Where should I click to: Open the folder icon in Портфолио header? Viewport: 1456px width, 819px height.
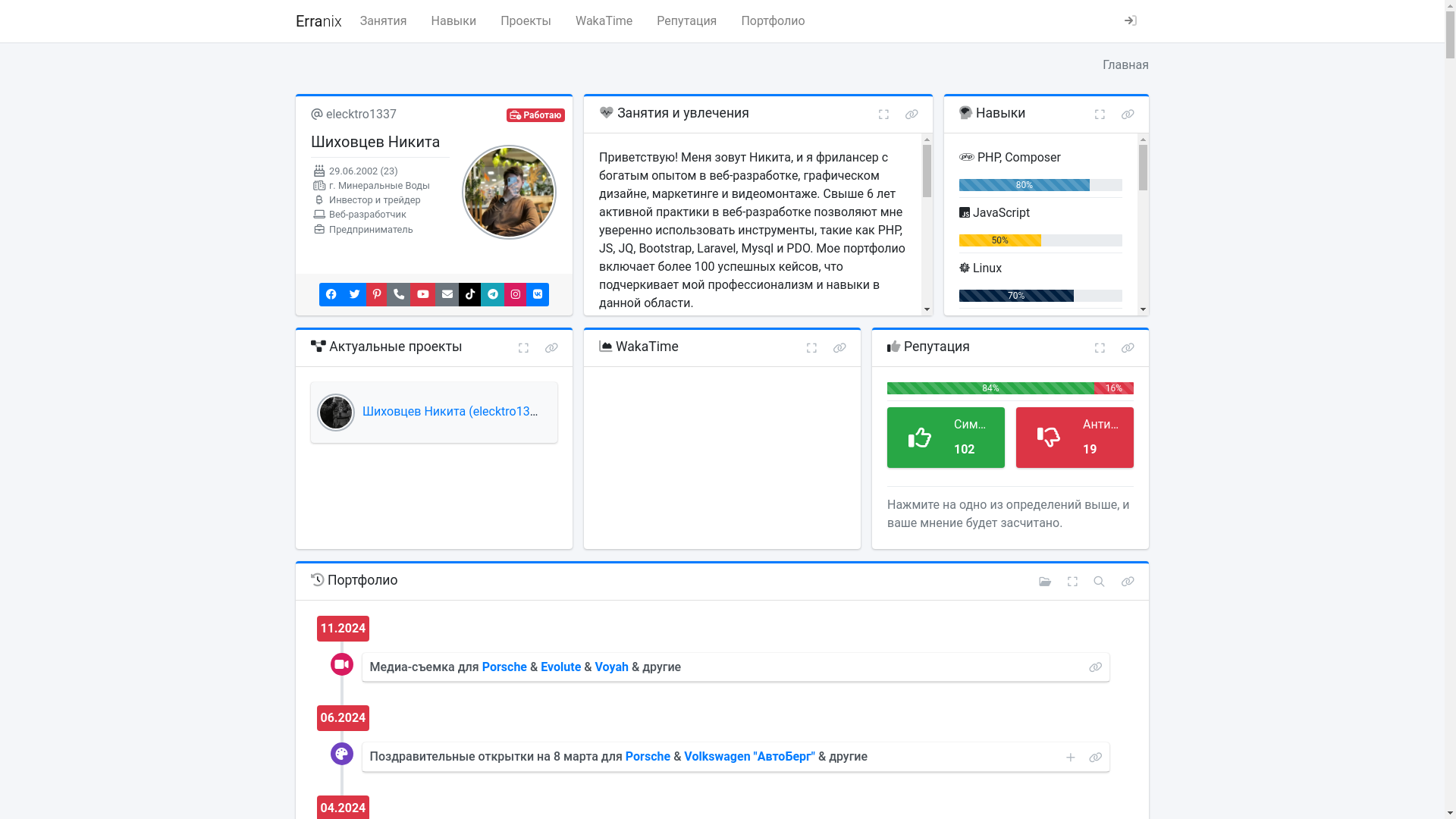[1045, 582]
